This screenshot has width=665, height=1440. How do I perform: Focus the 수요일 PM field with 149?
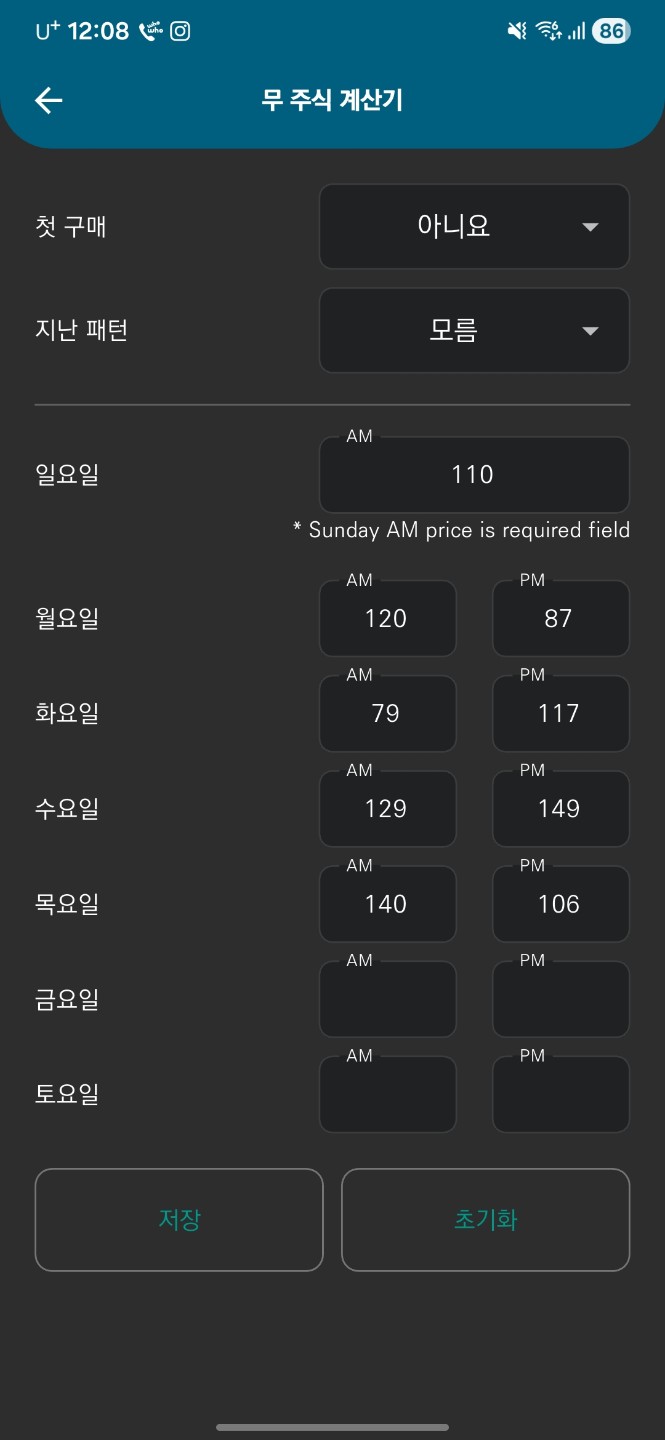[560, 809]
